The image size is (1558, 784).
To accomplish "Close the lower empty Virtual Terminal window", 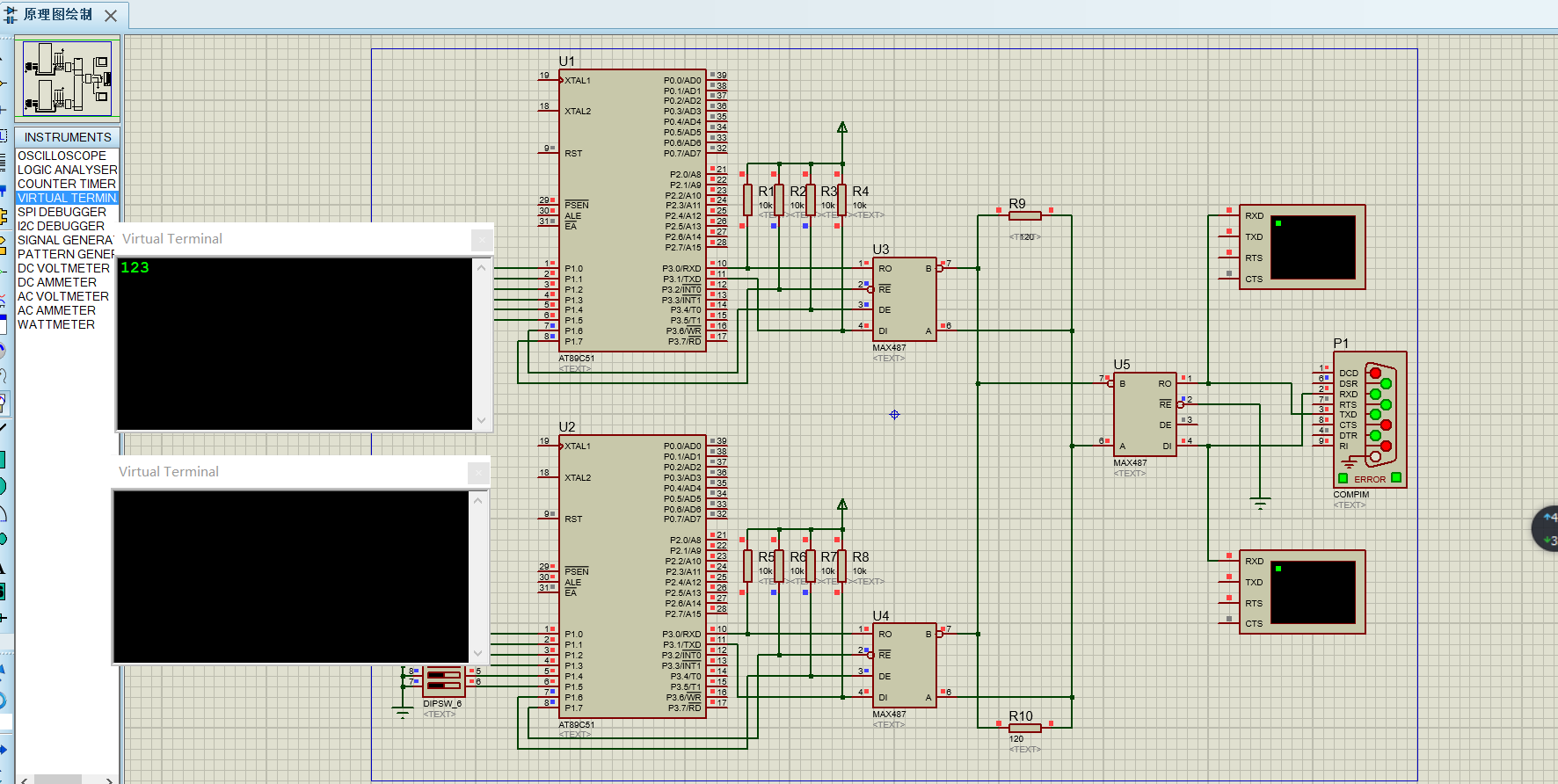I will point(477,472).
